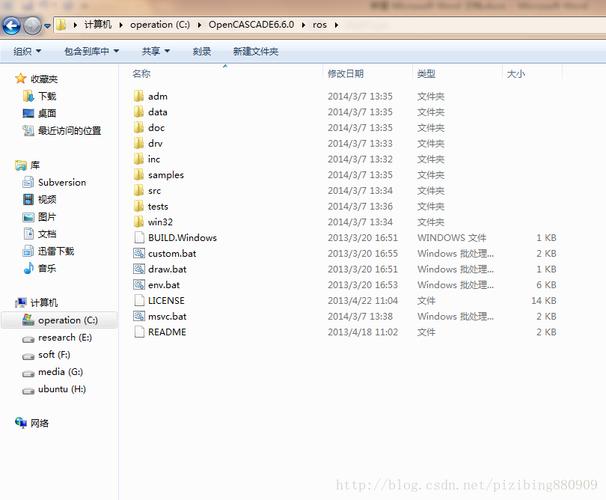Viewport: 606px width, 500px height.
Task: Select 计算机 in the navigation pane
Action: pyautogui.click(x=44, y=303)
